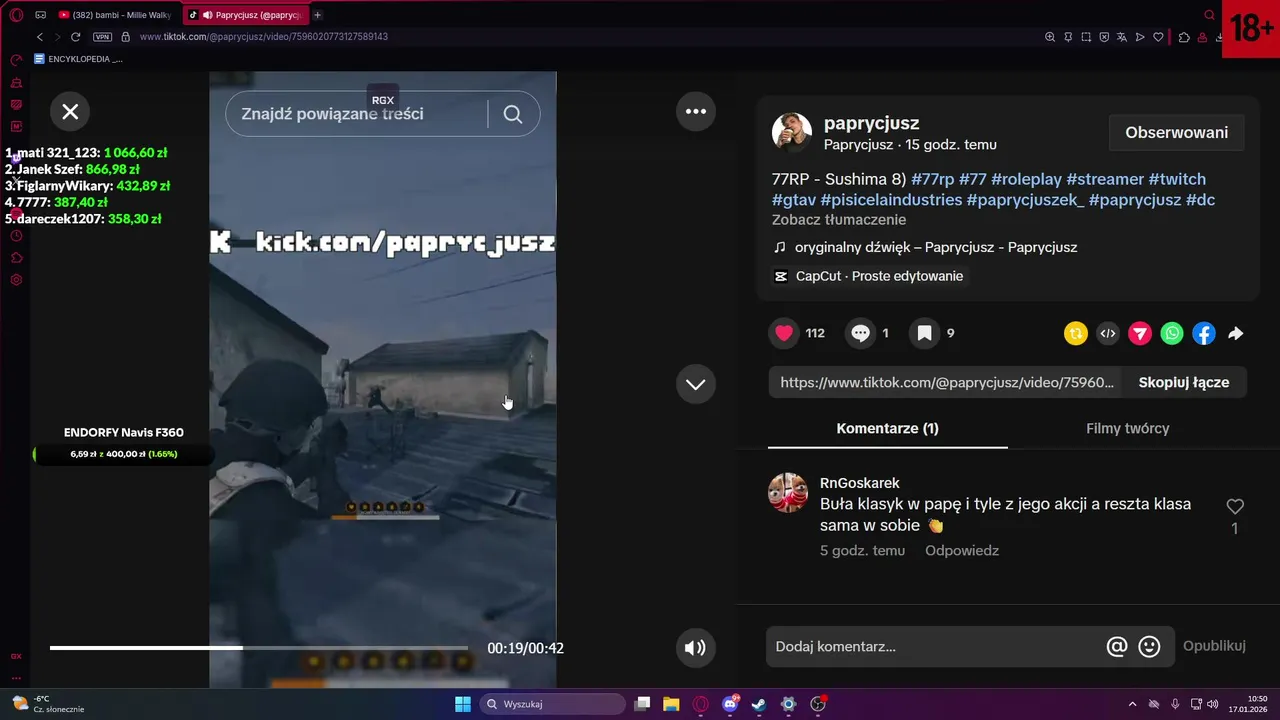Click the related content search magnifier
Image resolution: width=1280 pixels, height=720 pixels.
(x=513, y=114)
